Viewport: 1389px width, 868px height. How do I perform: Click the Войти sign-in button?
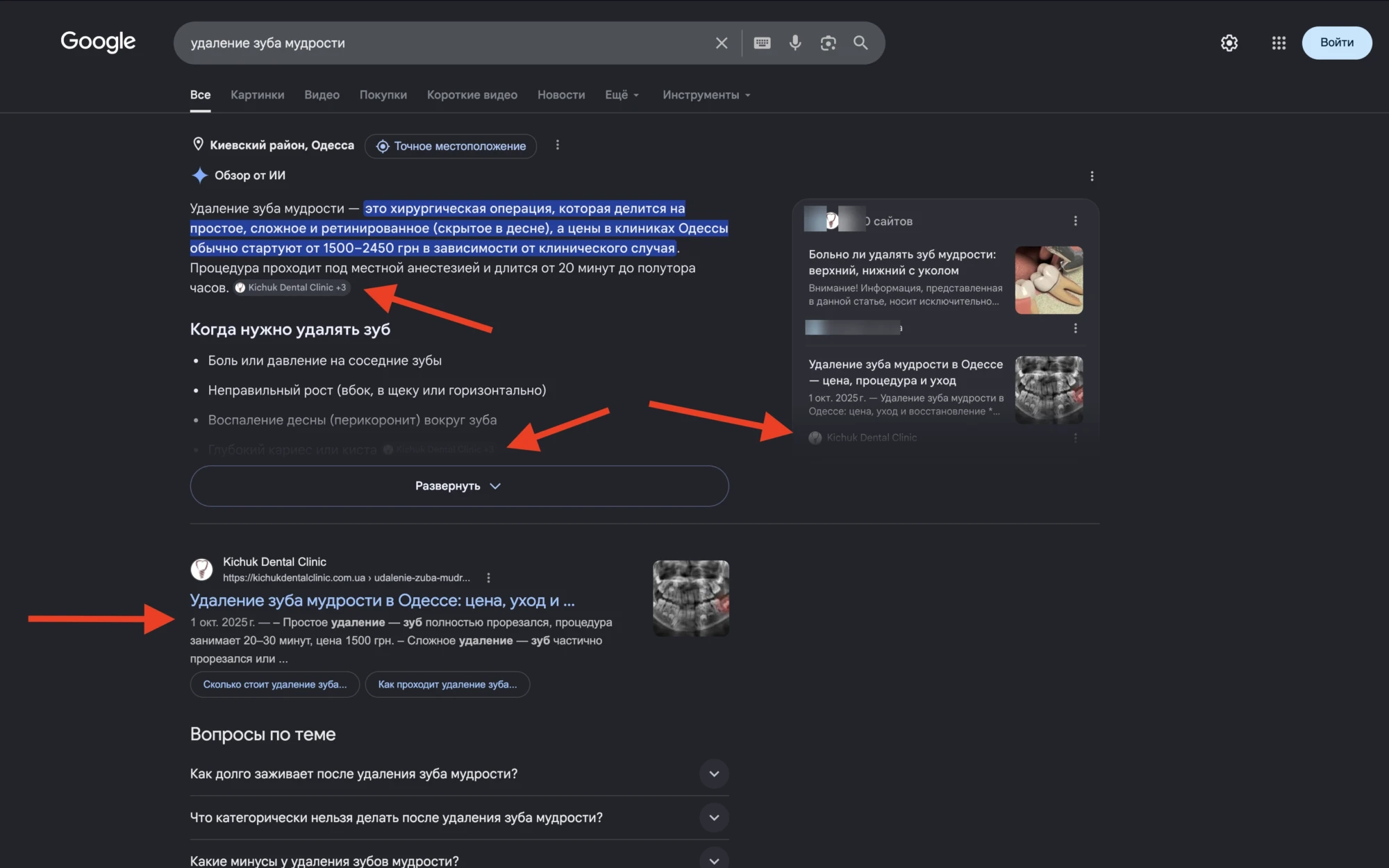1337,43
